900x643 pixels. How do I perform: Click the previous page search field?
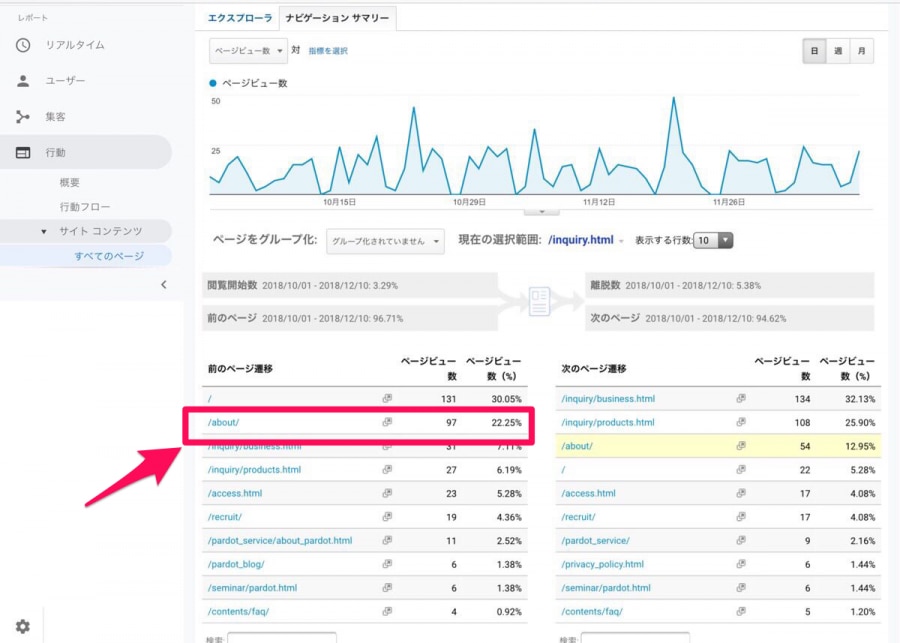click(x=281, y=636)
